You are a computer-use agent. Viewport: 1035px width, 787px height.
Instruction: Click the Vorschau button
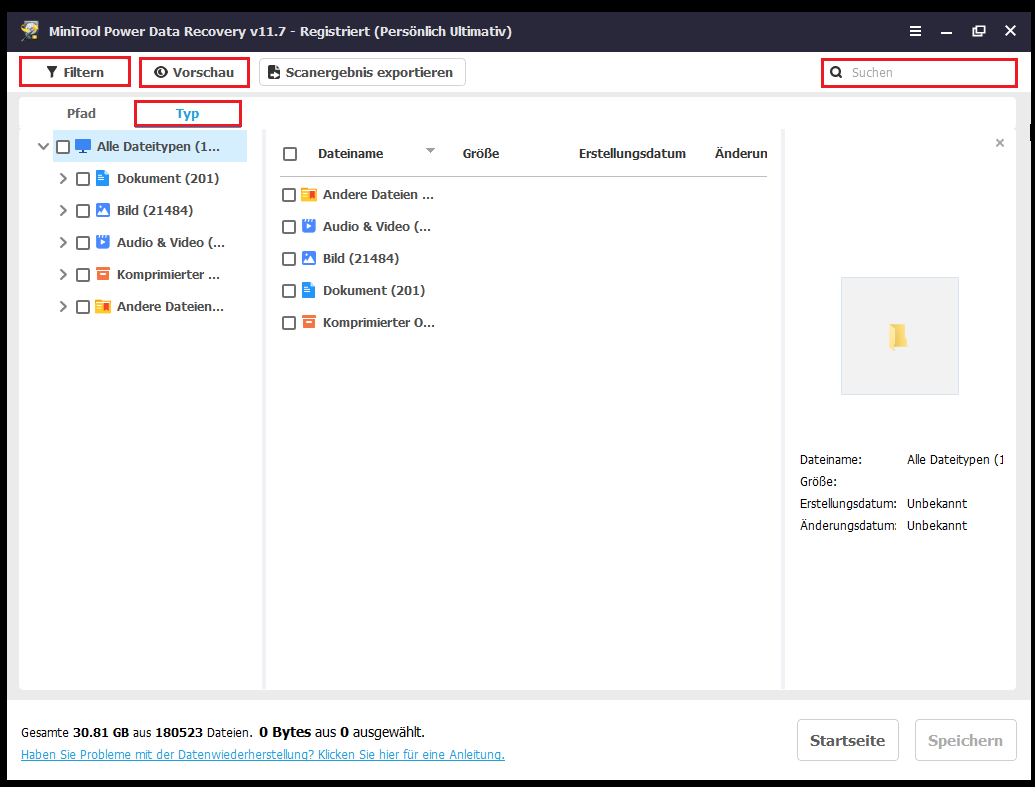[194, 72]
